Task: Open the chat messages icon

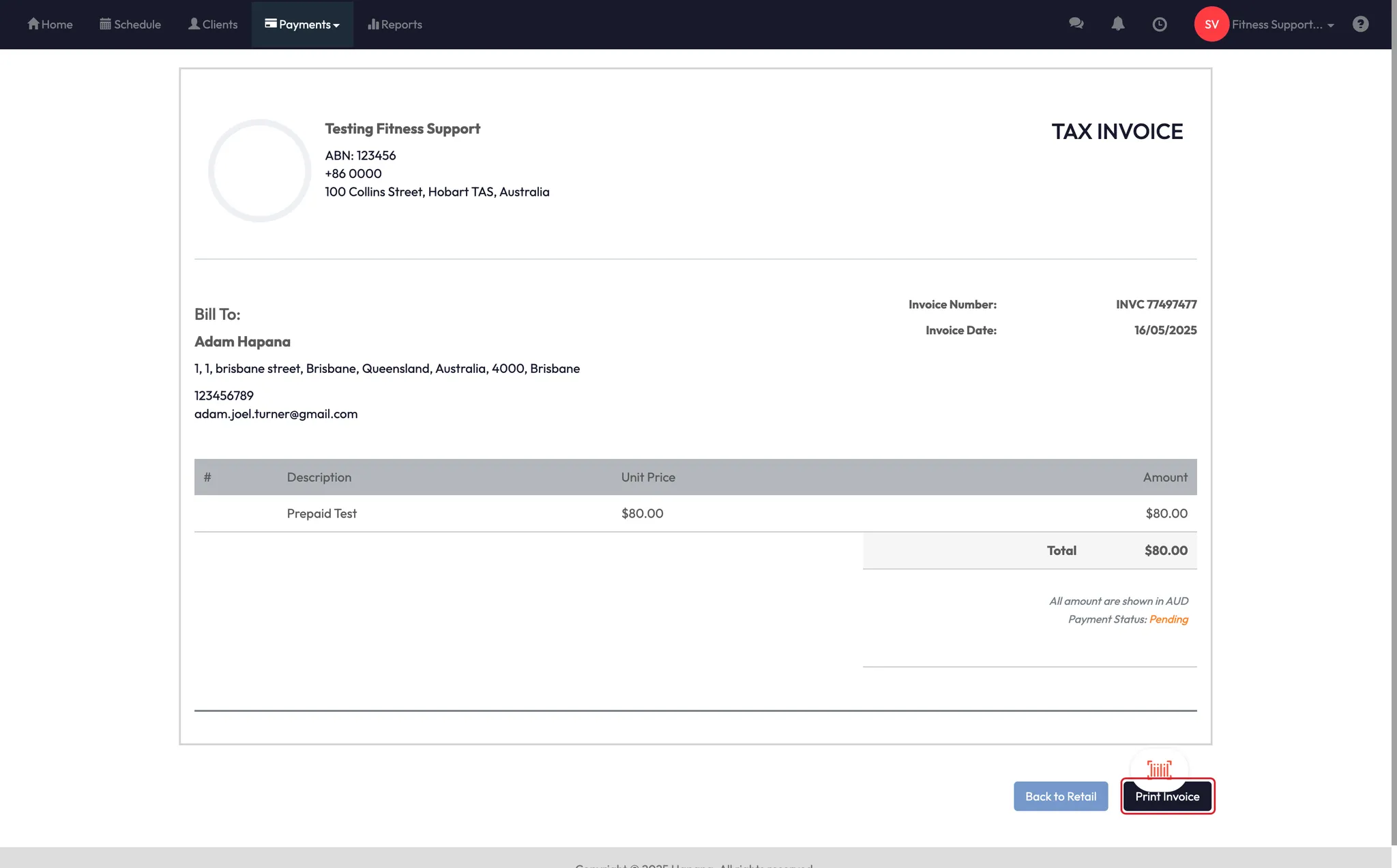Action: click(x=1076, y=24)
